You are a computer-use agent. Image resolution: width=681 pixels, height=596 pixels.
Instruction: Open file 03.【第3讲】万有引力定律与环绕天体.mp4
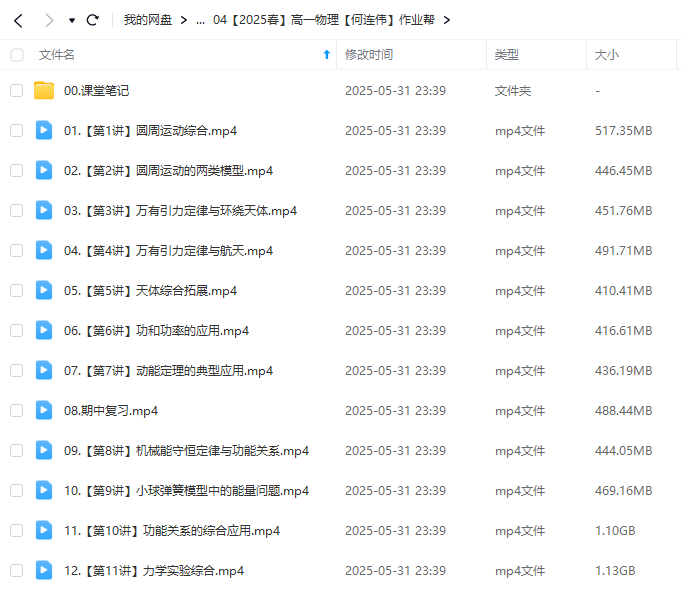point(180,211)
